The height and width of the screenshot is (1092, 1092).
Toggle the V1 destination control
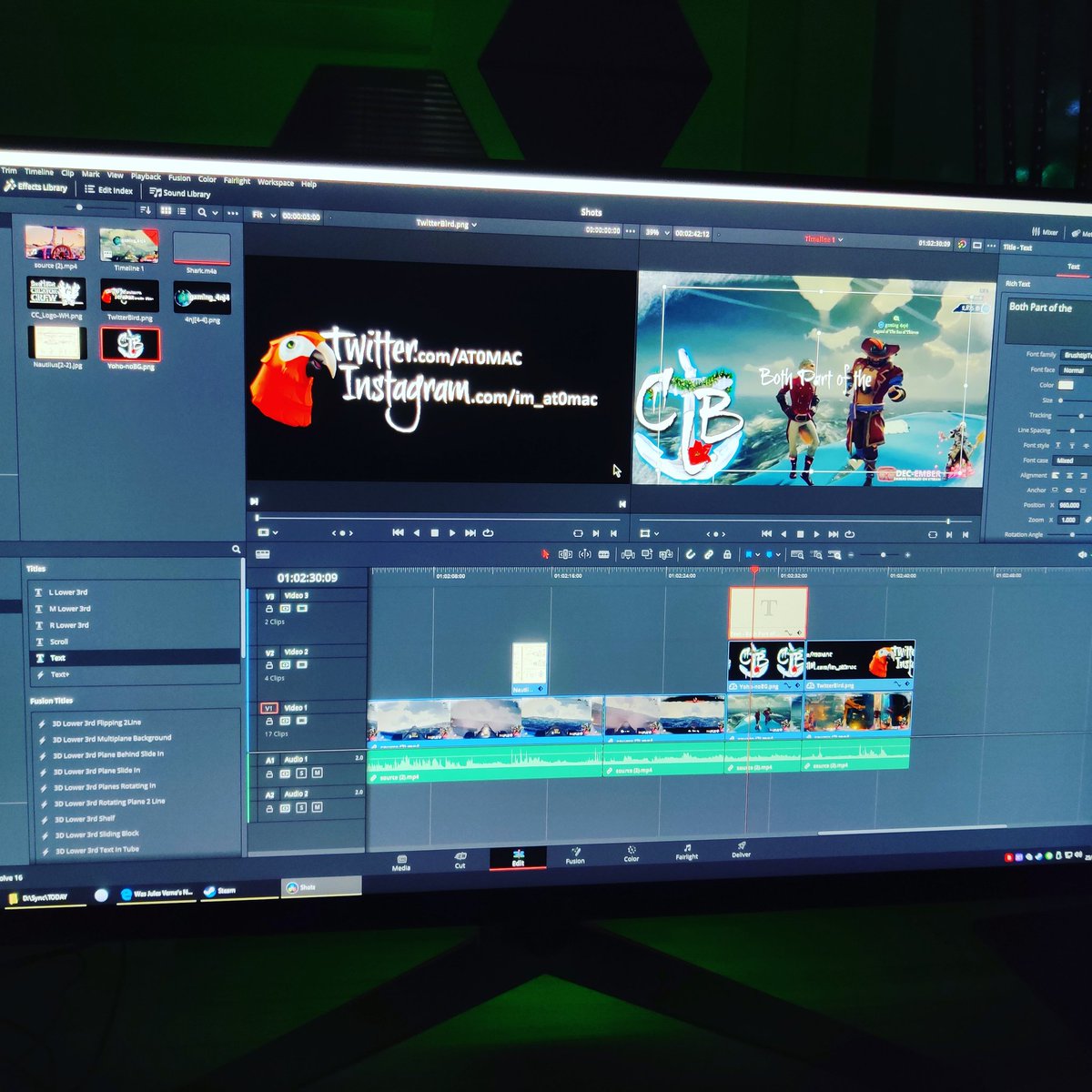click(268, 708)
